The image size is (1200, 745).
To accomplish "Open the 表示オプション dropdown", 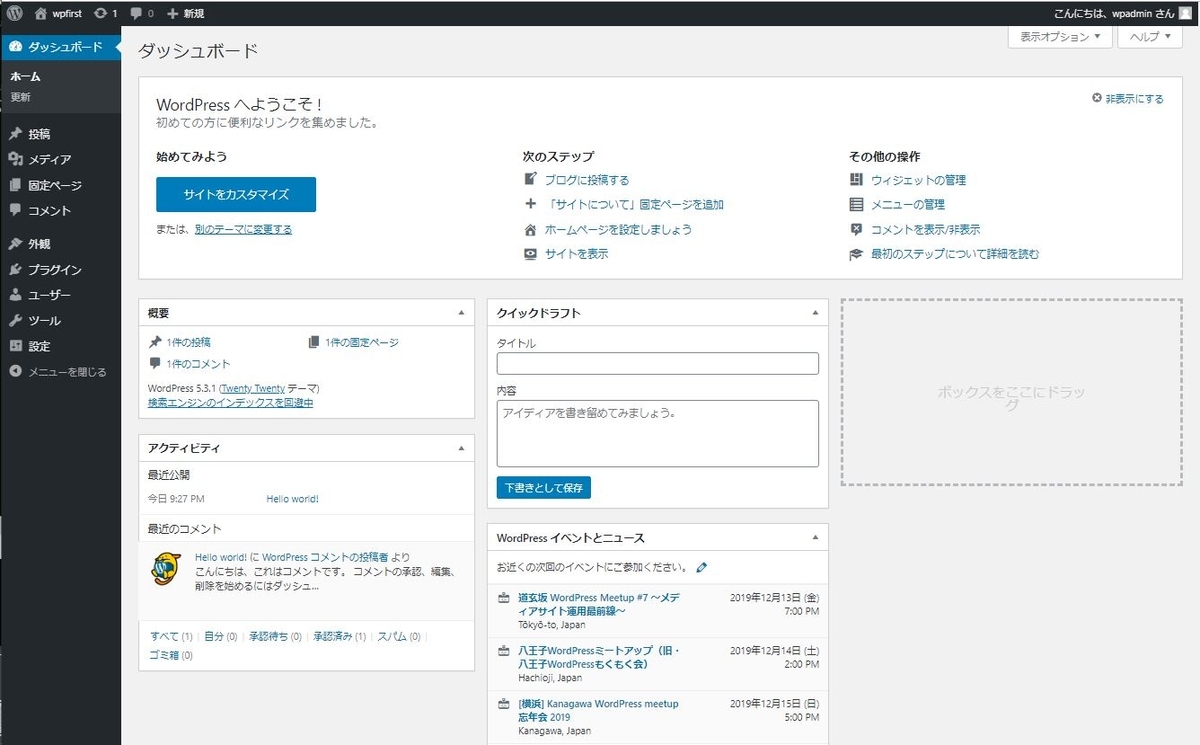I will point(1059,37).
